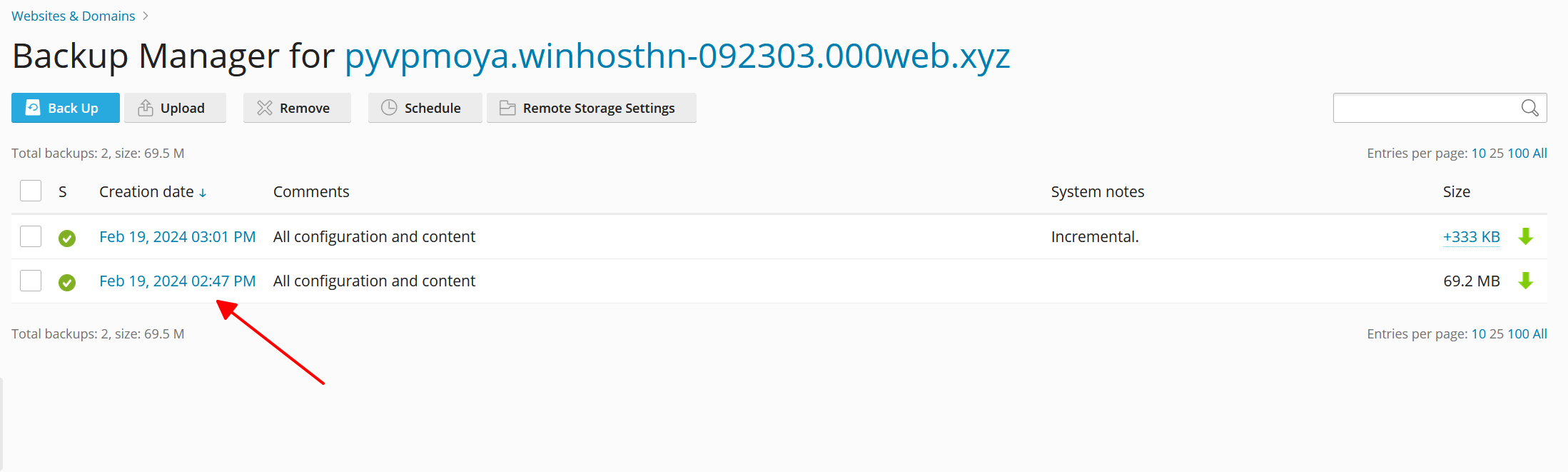The image size is (1568, 472).
Task: Toggle the select-all checkbox in header
Action: [x=31, y=191]
